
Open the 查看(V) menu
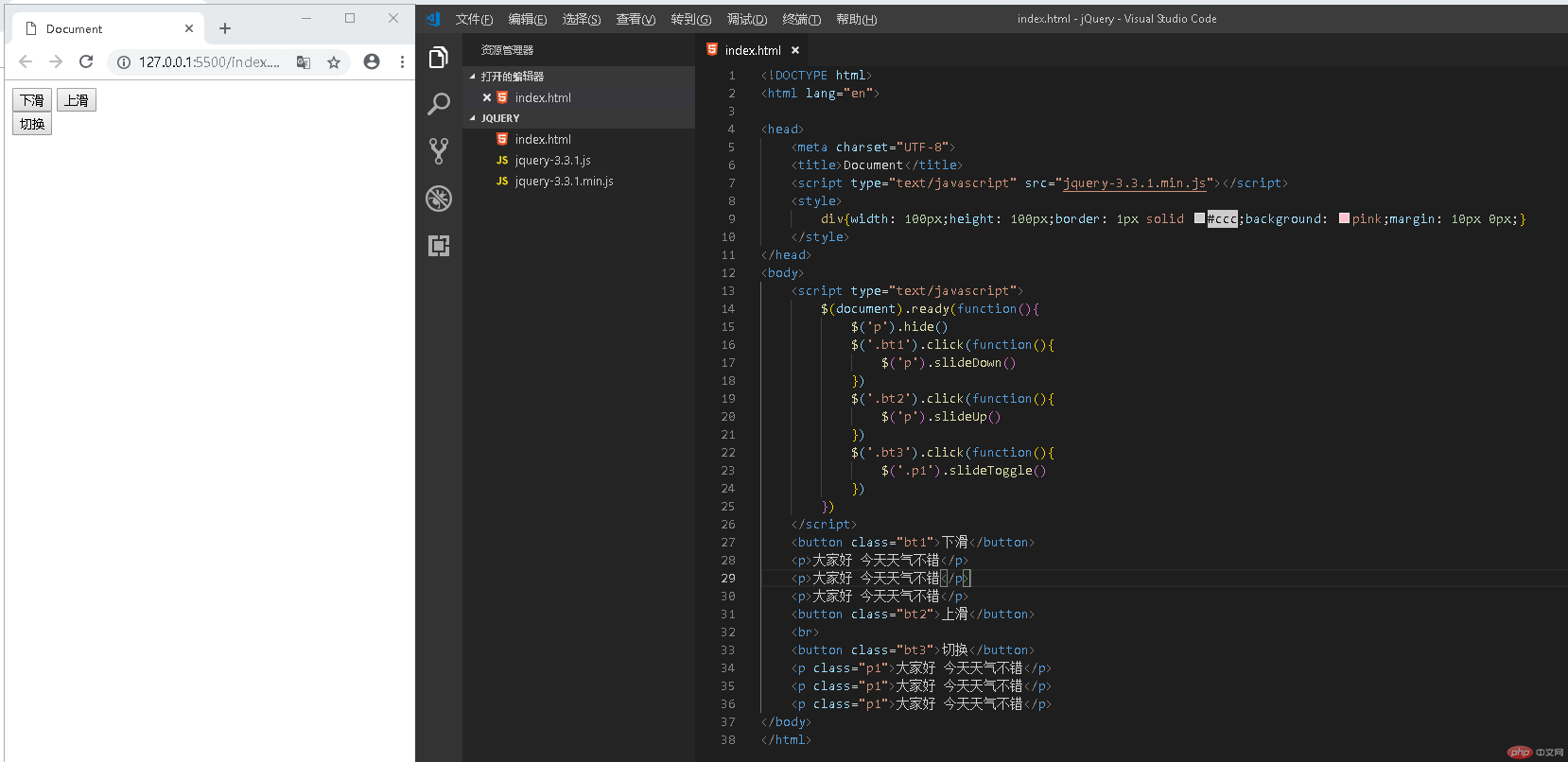(x=636, y=19)
